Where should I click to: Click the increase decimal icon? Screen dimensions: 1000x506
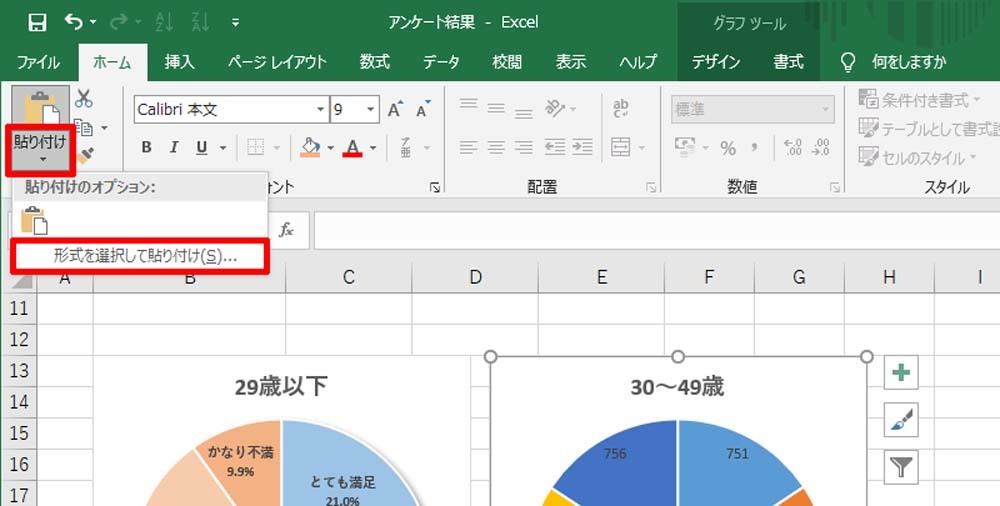pos(793,147)
